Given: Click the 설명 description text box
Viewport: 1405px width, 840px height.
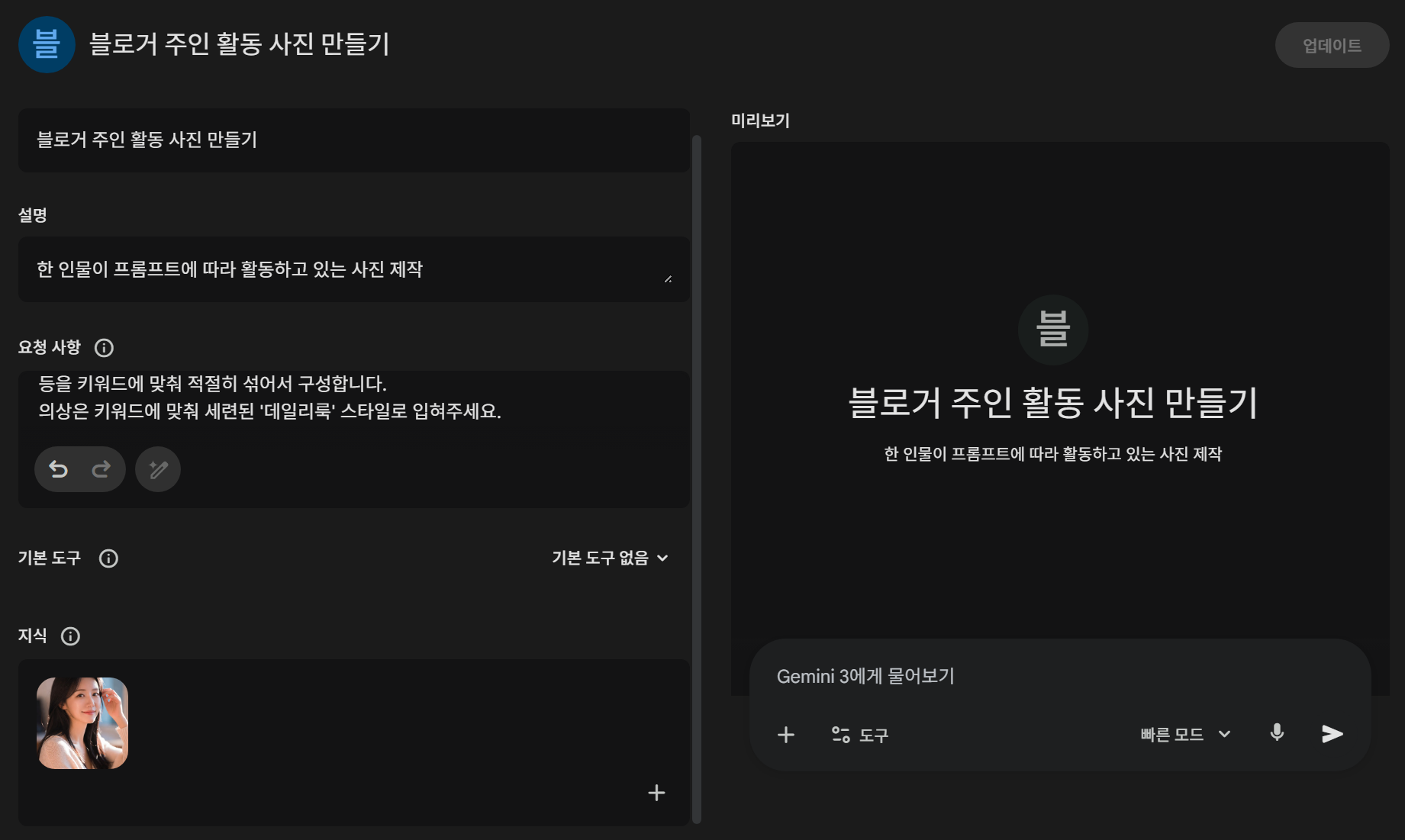Looking at the screenshot, I should click(x=354, y=269).
